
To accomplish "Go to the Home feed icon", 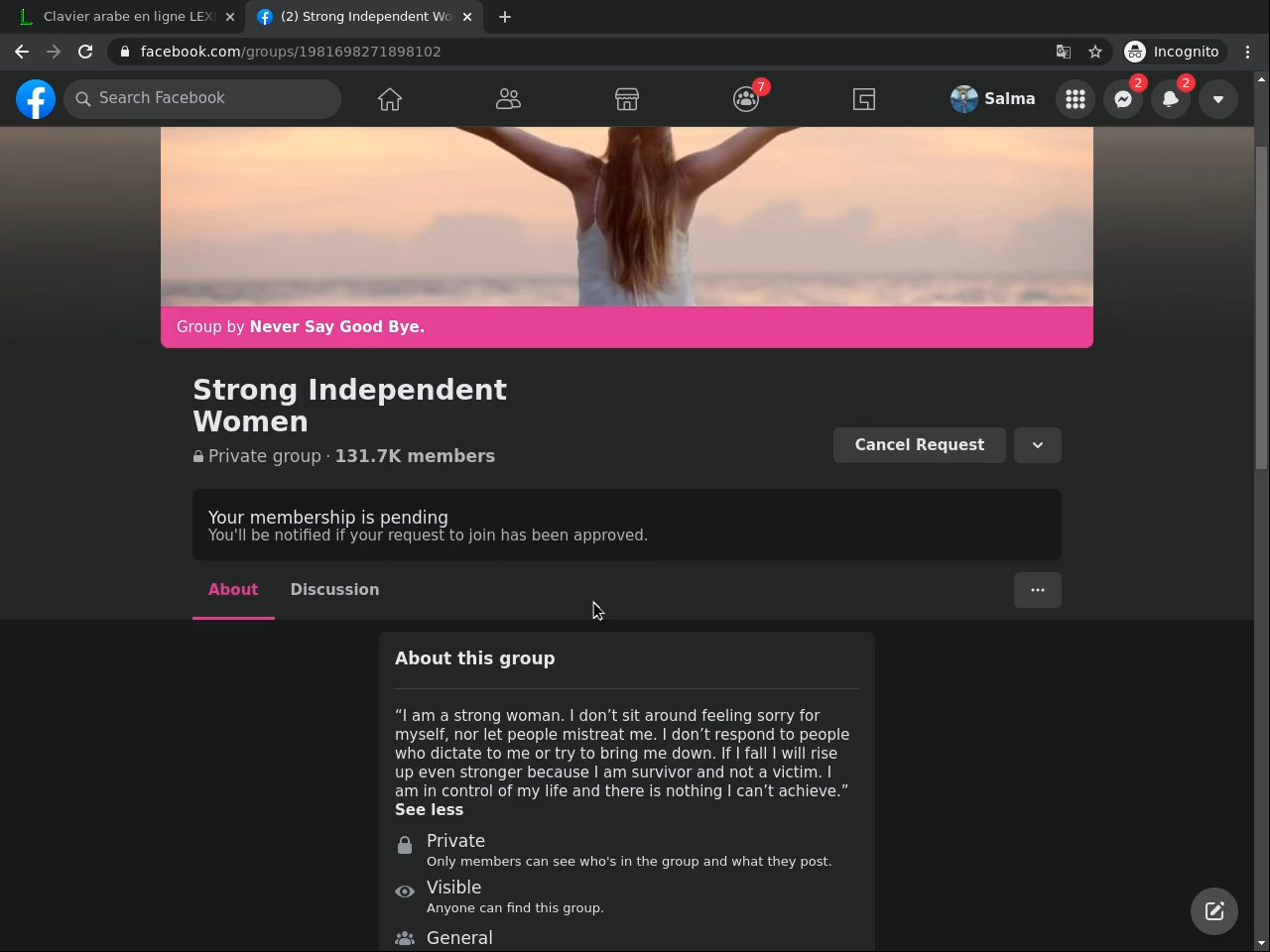I will 390,99.
